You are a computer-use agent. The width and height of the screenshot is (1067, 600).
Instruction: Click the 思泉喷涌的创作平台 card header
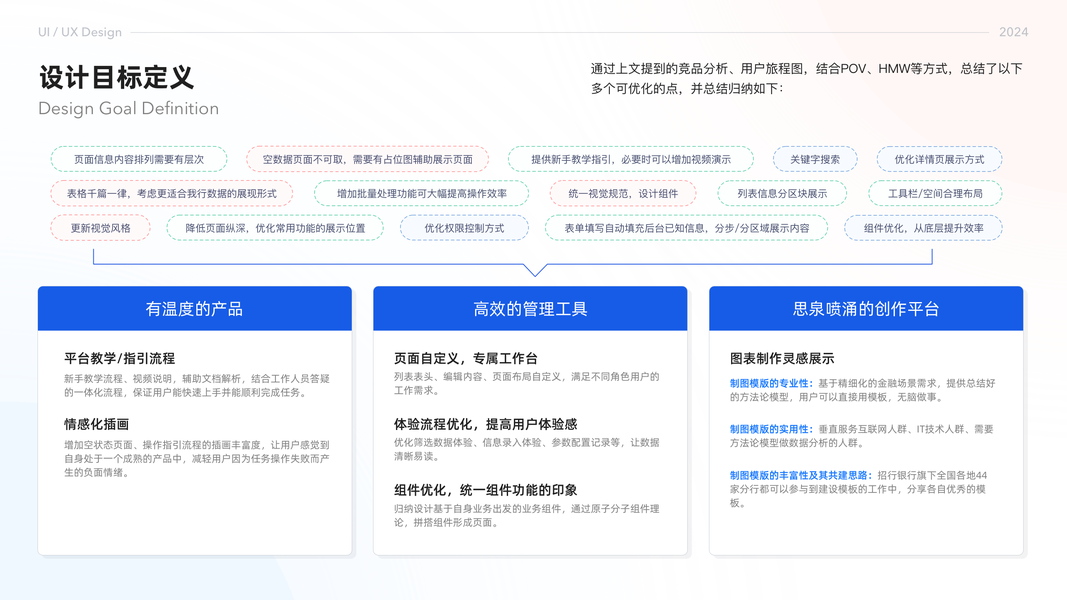pyautogui.click(x=866, y=309)
